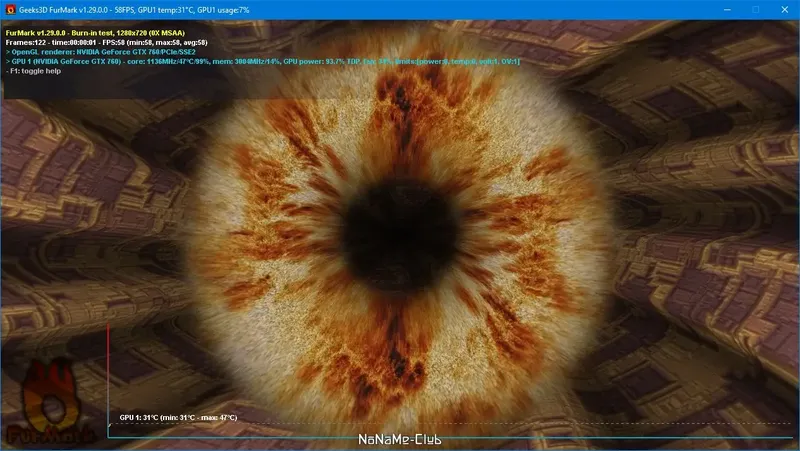
Task: Click the FurMark app icon in title bar
Action: point(10,10)
